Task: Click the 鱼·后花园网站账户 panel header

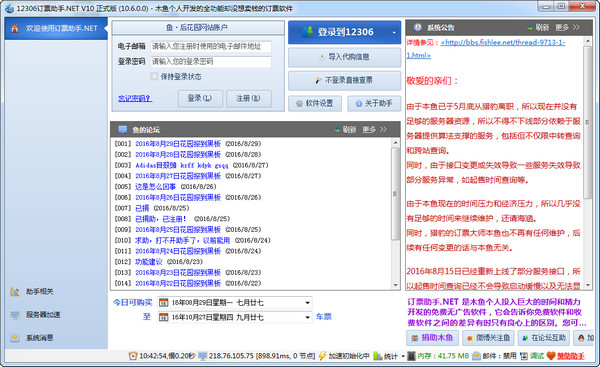Action: tap(198, 28)
